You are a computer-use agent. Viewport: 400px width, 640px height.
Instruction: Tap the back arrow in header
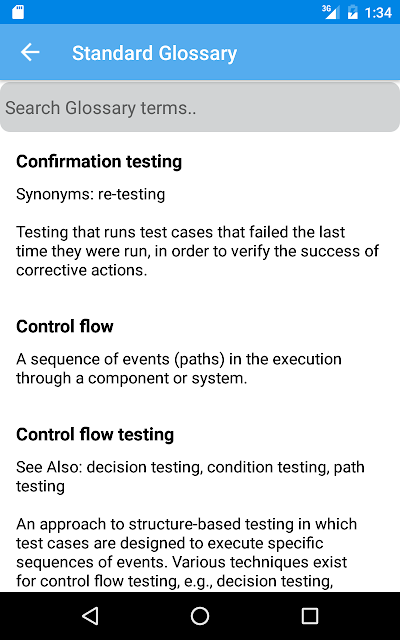point(30,53)
